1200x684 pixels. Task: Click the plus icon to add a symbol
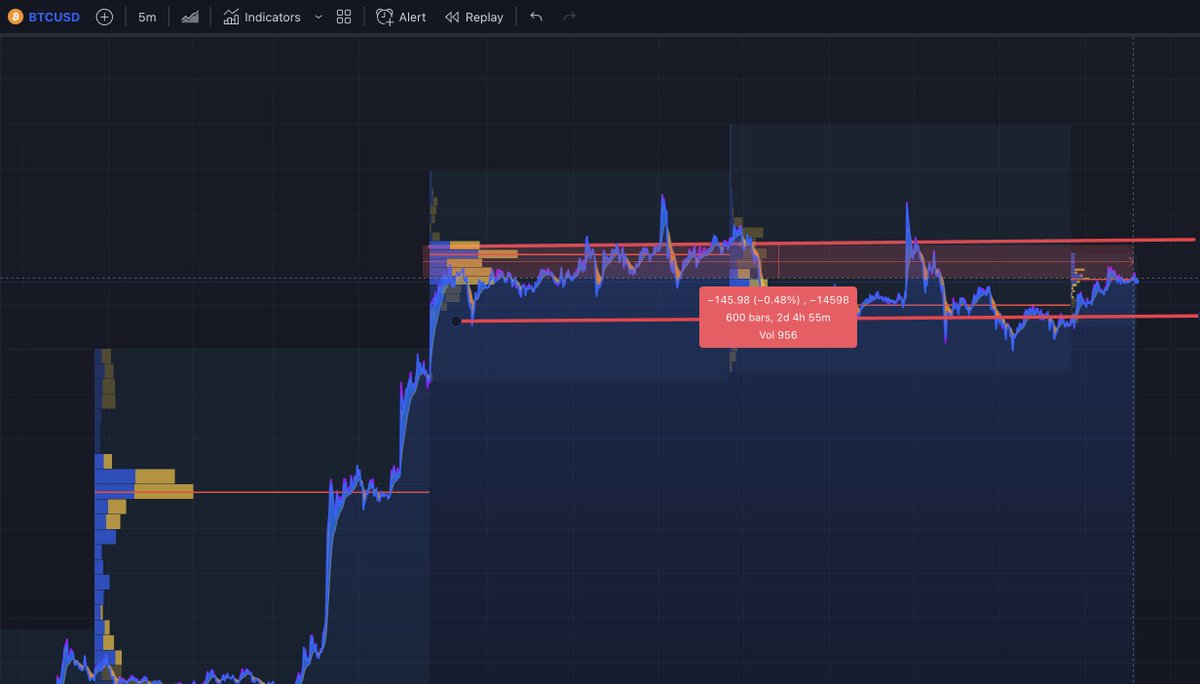click(104, 16)
